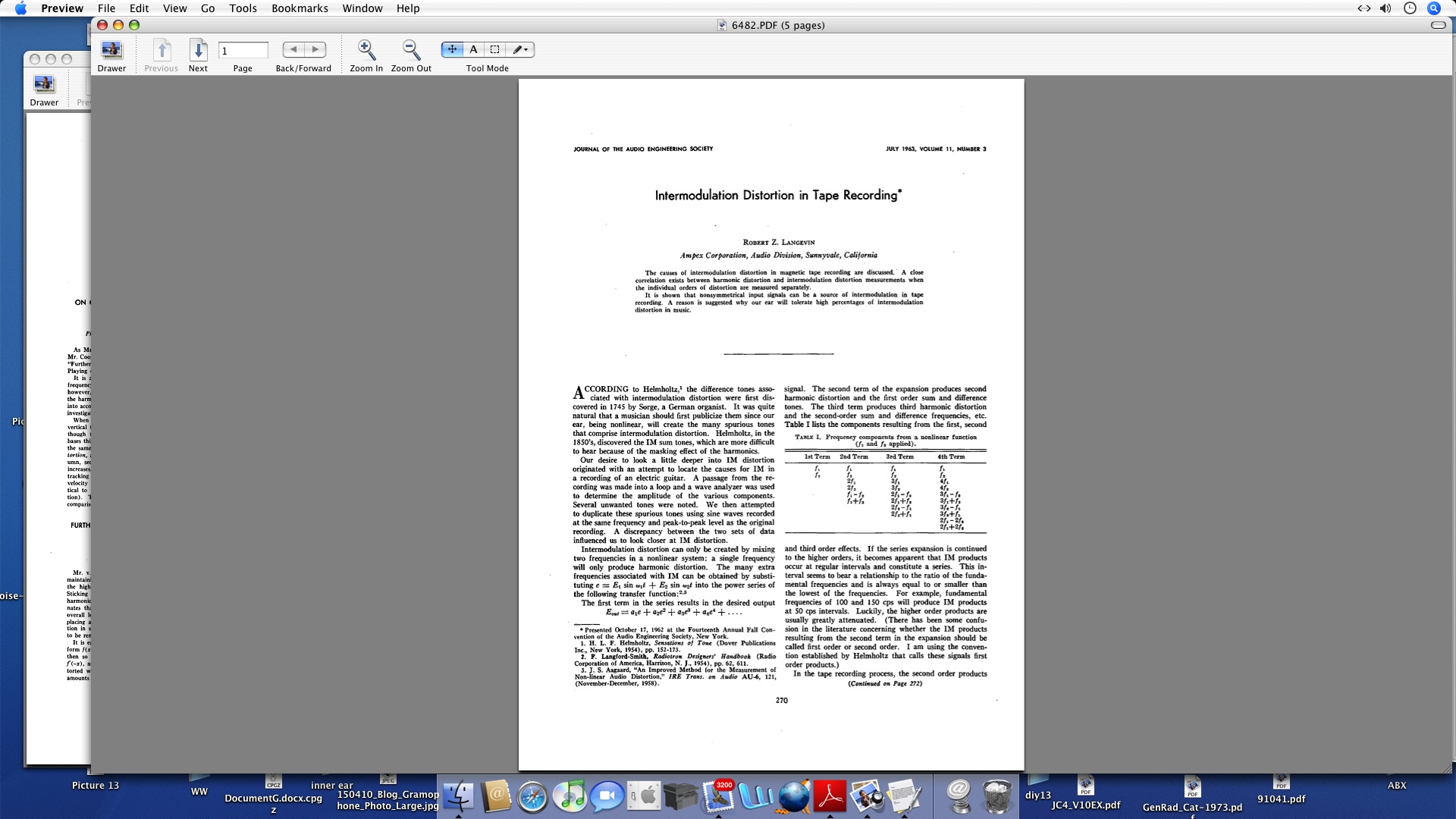Image resolution: width=1456 pixels, height=819 pixels.
Task: Launch Microsoft Word from the Dock
Action: tap(756, 796)
